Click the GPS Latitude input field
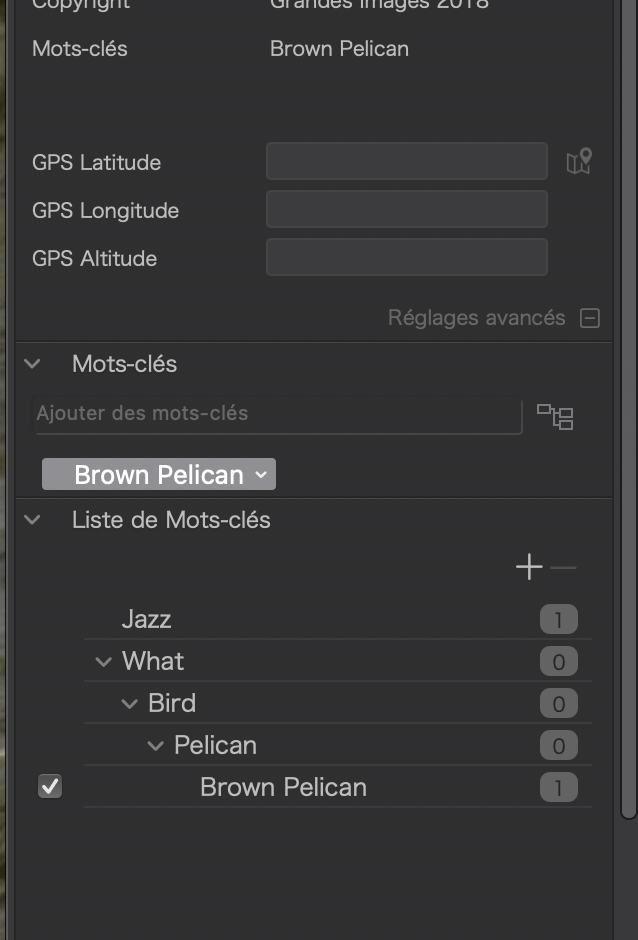 [407, 161]
